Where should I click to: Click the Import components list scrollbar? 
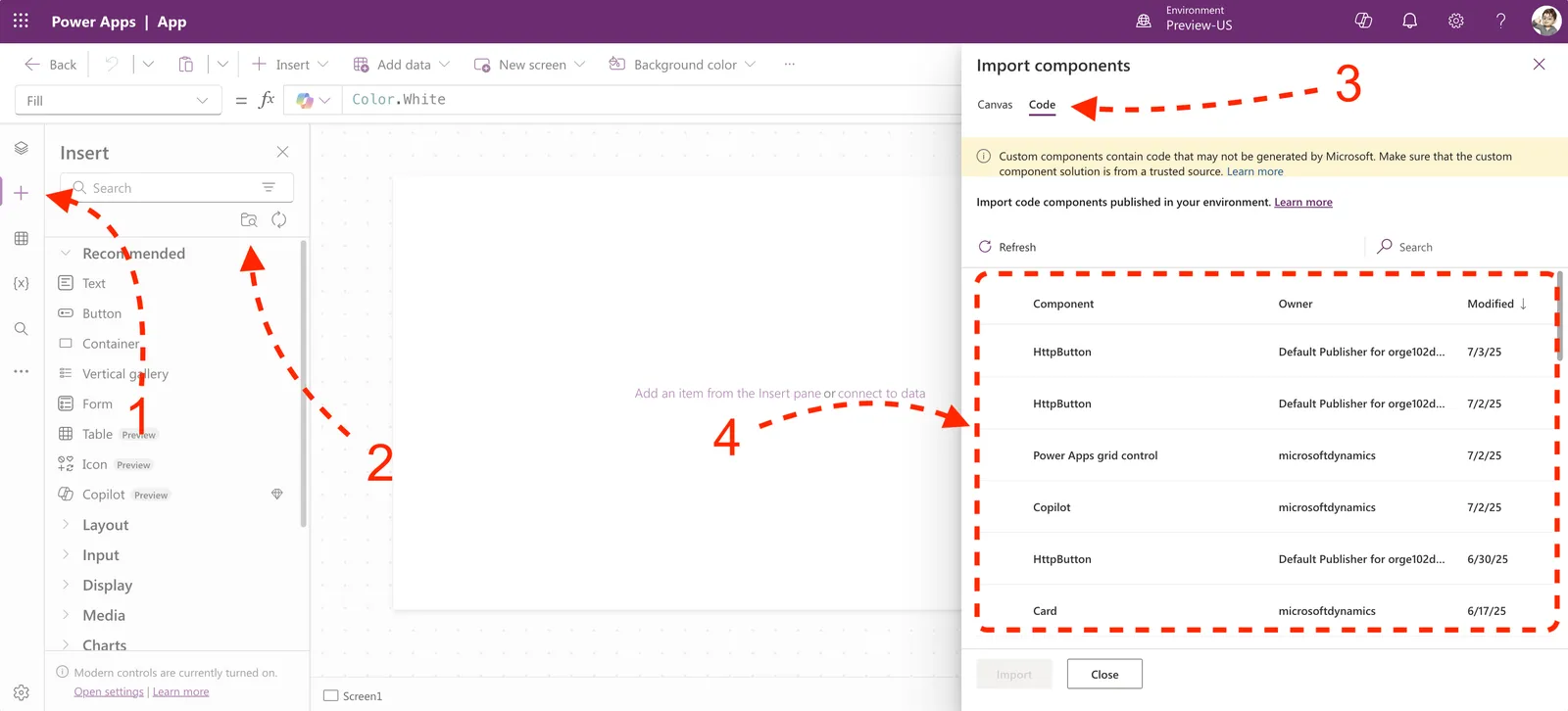[1560, 316]
